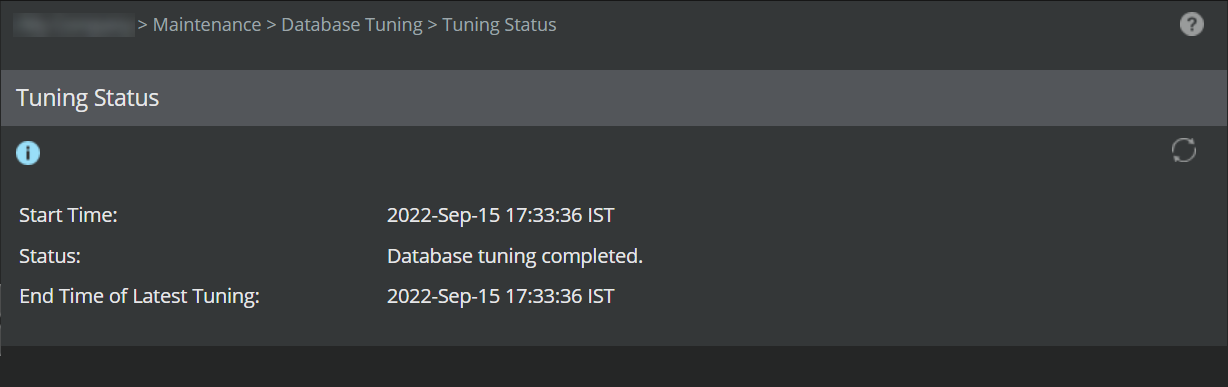The image size is (1228, 387).
Task: Select the Start Time label
Action: pos(68,215)
